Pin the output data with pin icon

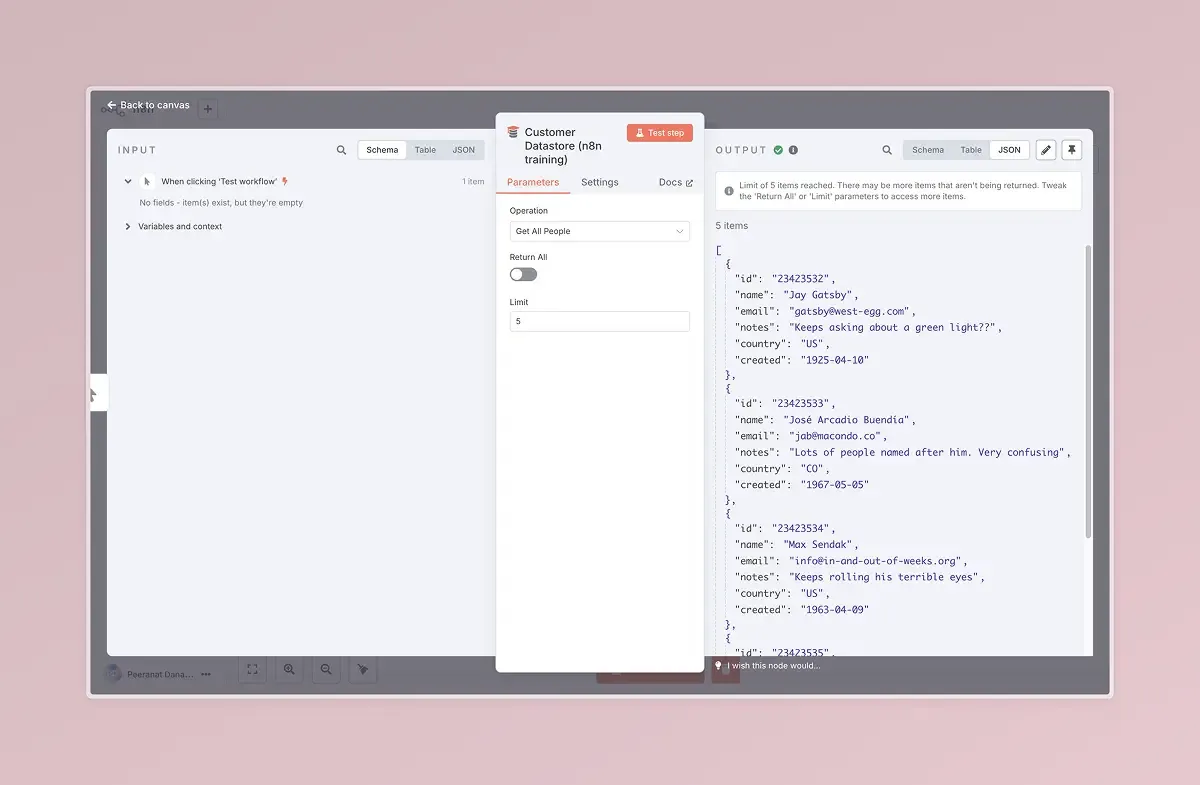[1071, 150]
